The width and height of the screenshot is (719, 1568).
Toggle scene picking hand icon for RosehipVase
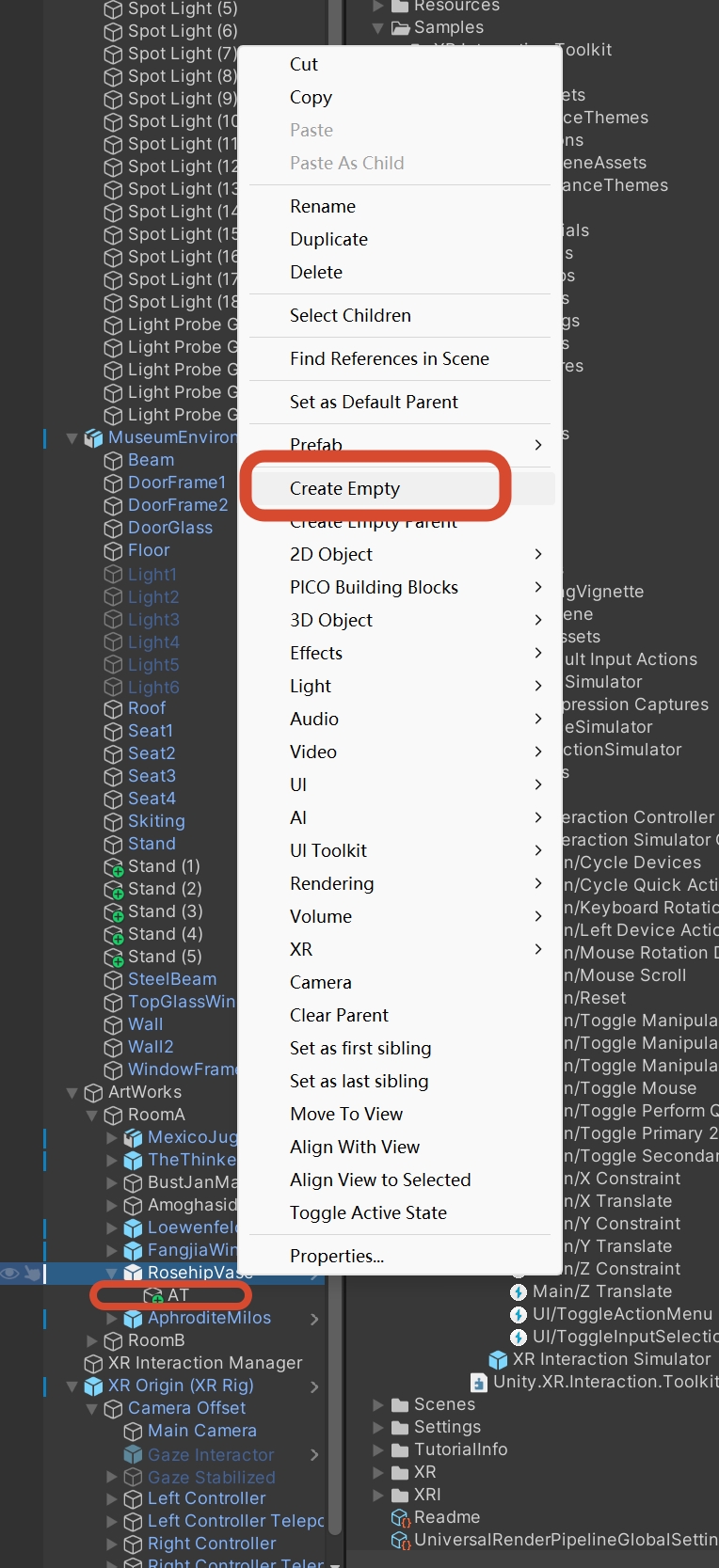pos(32,1273)
